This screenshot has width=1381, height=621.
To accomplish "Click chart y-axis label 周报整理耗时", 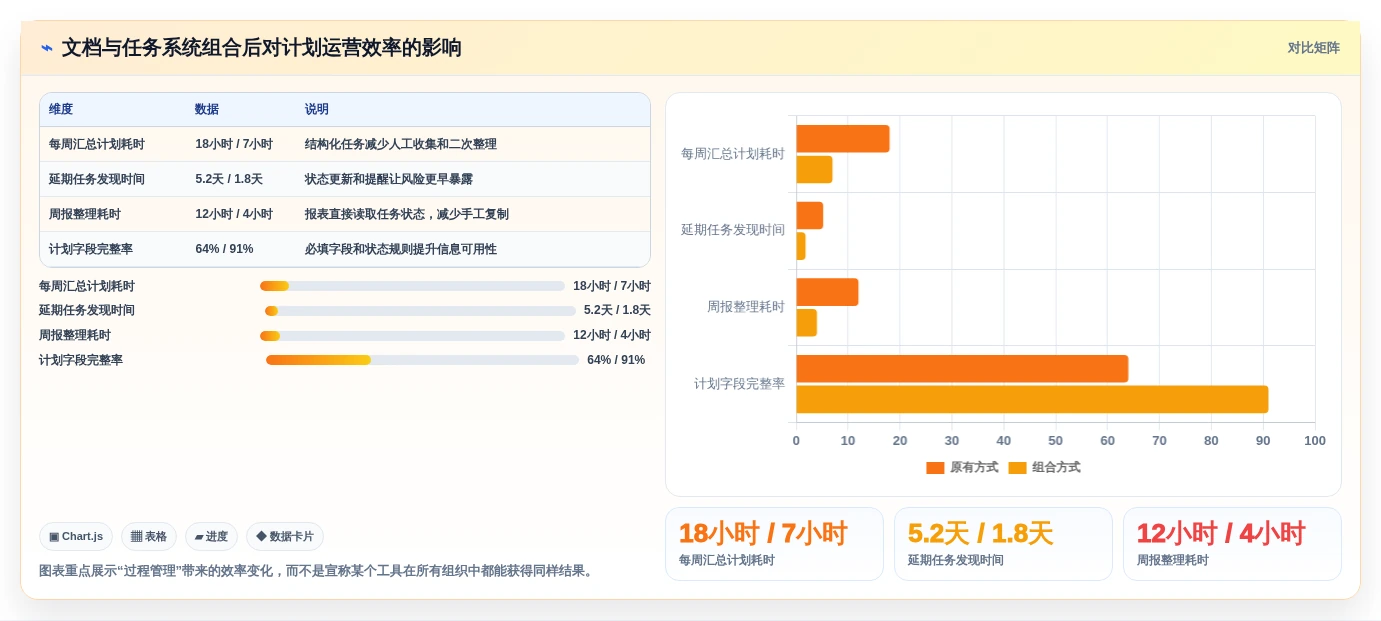I will click(746, 307).
